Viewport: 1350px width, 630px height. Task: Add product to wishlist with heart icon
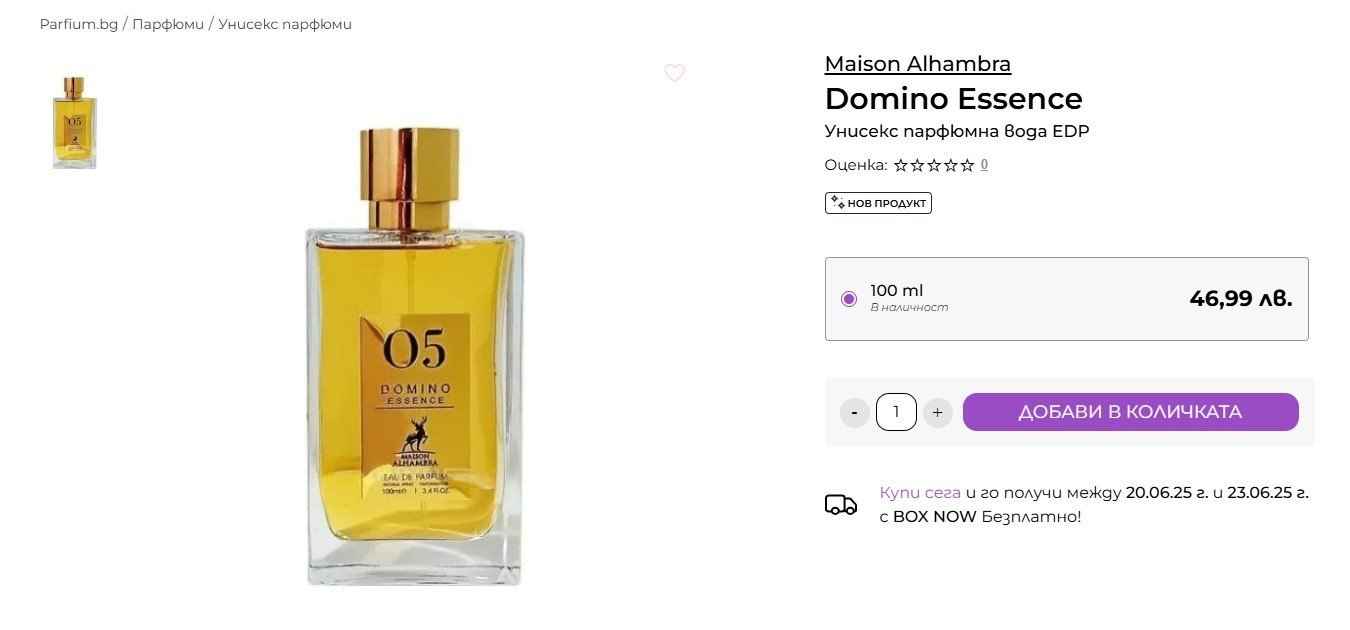pyautogui.click(x=675, y=73)
